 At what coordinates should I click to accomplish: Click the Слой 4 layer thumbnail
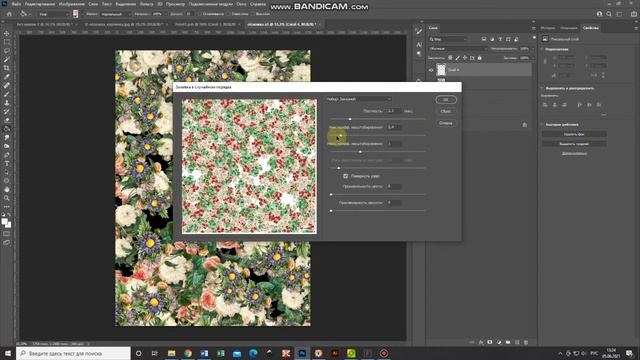tap(441, 70)
